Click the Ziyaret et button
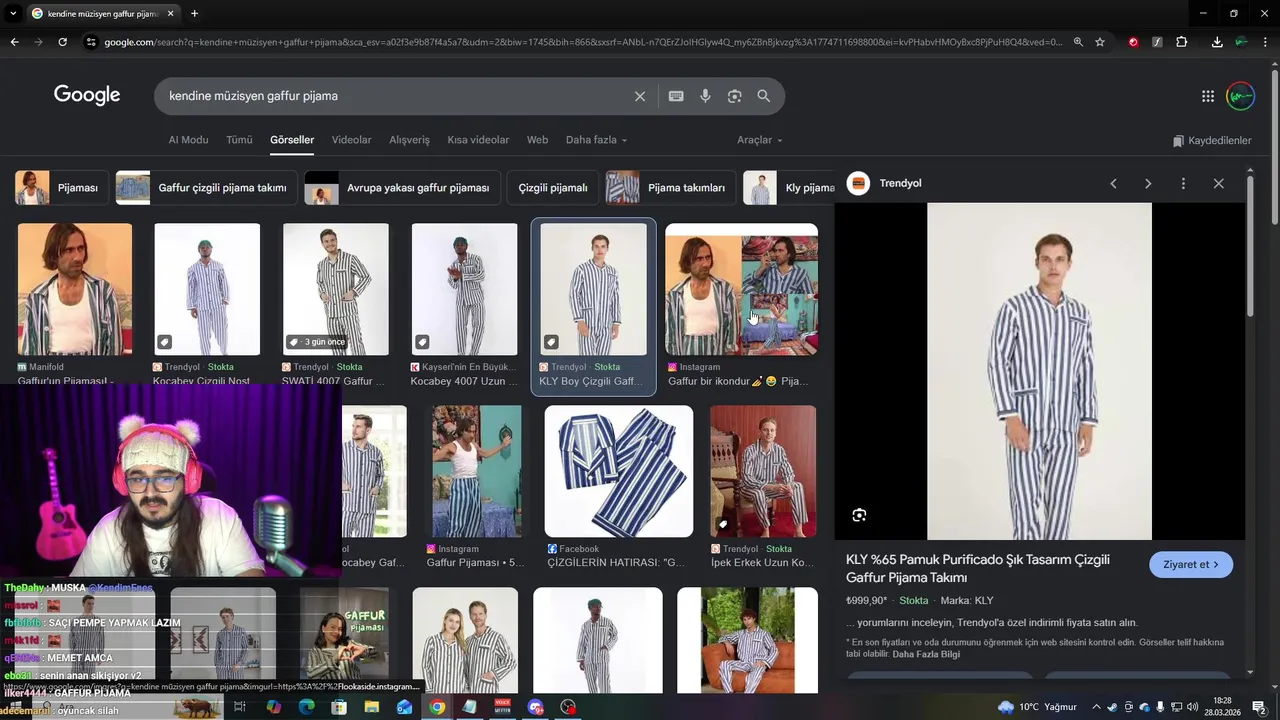 pos(1191,564)
